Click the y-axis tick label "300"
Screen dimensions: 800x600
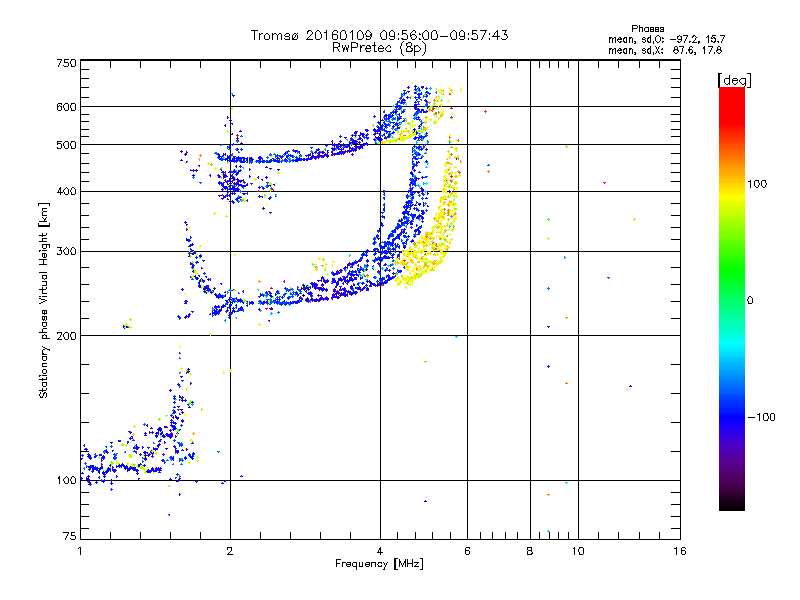pyautogui.click(x=66, y=251)
